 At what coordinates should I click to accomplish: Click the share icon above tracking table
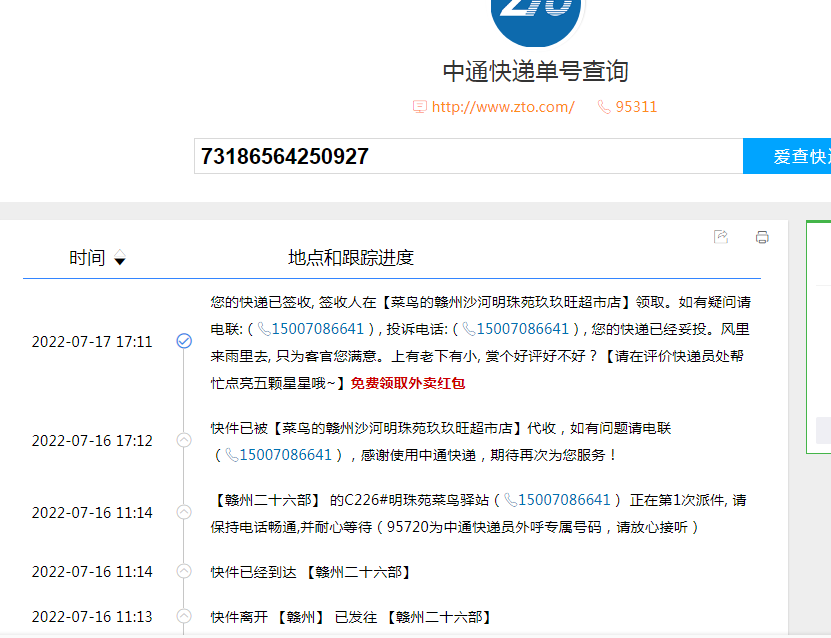pos(721,237)
